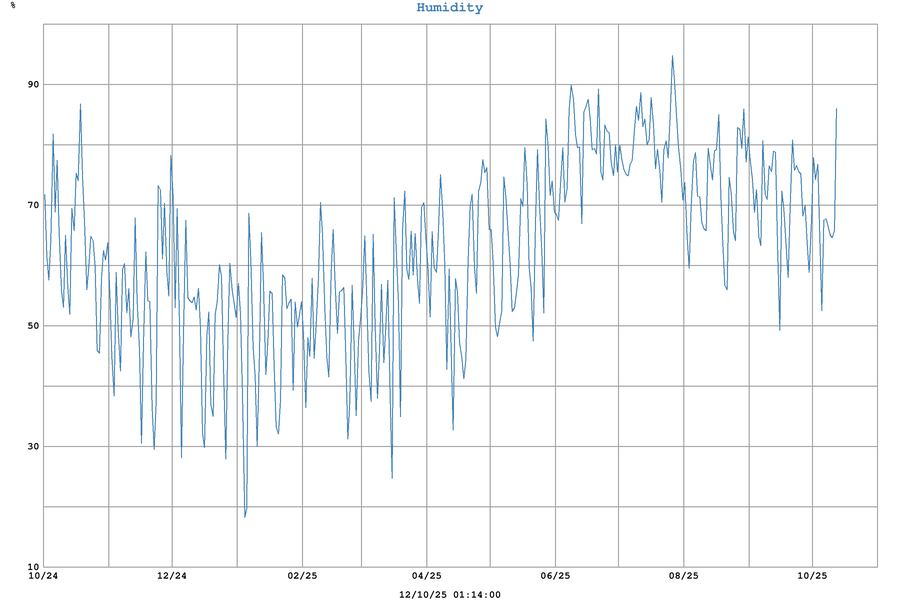Screen dimensions: 900x600
Task: Select the 90 label on the y-axis
Action: 33,85
